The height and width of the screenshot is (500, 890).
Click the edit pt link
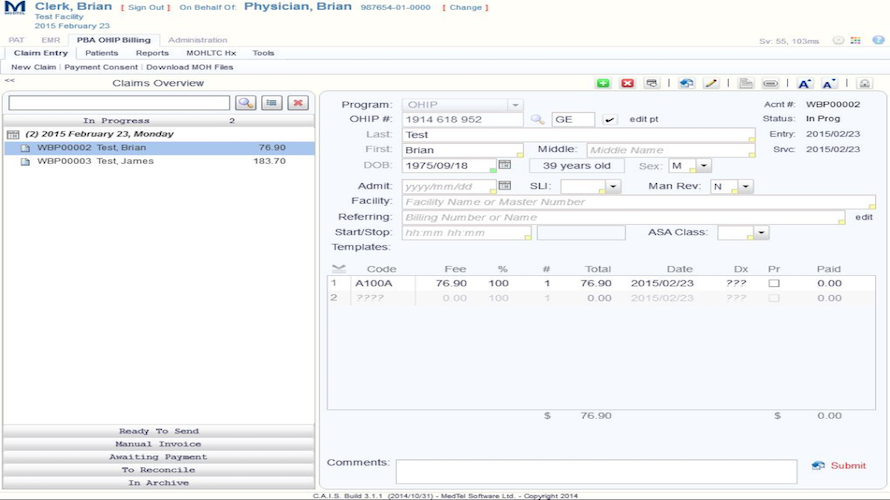point(644,119)
